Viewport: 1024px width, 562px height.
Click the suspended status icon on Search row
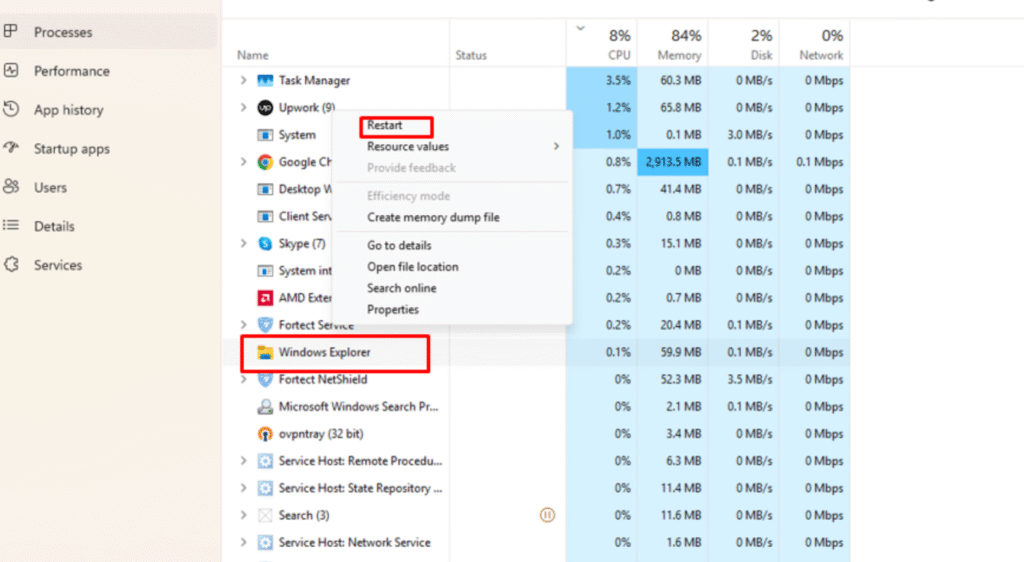point(547,515)
